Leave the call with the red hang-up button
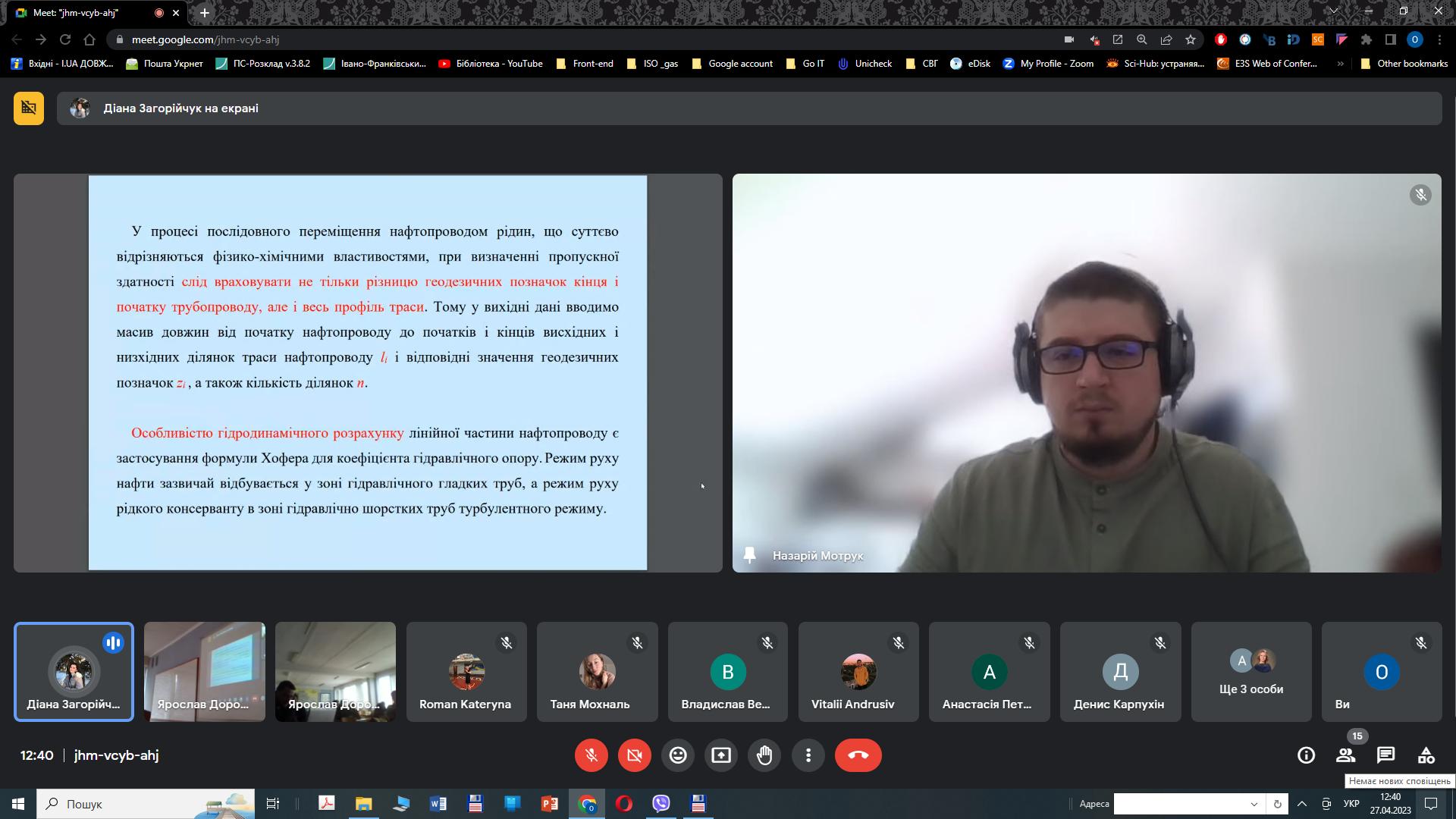 tap(858, 755)
